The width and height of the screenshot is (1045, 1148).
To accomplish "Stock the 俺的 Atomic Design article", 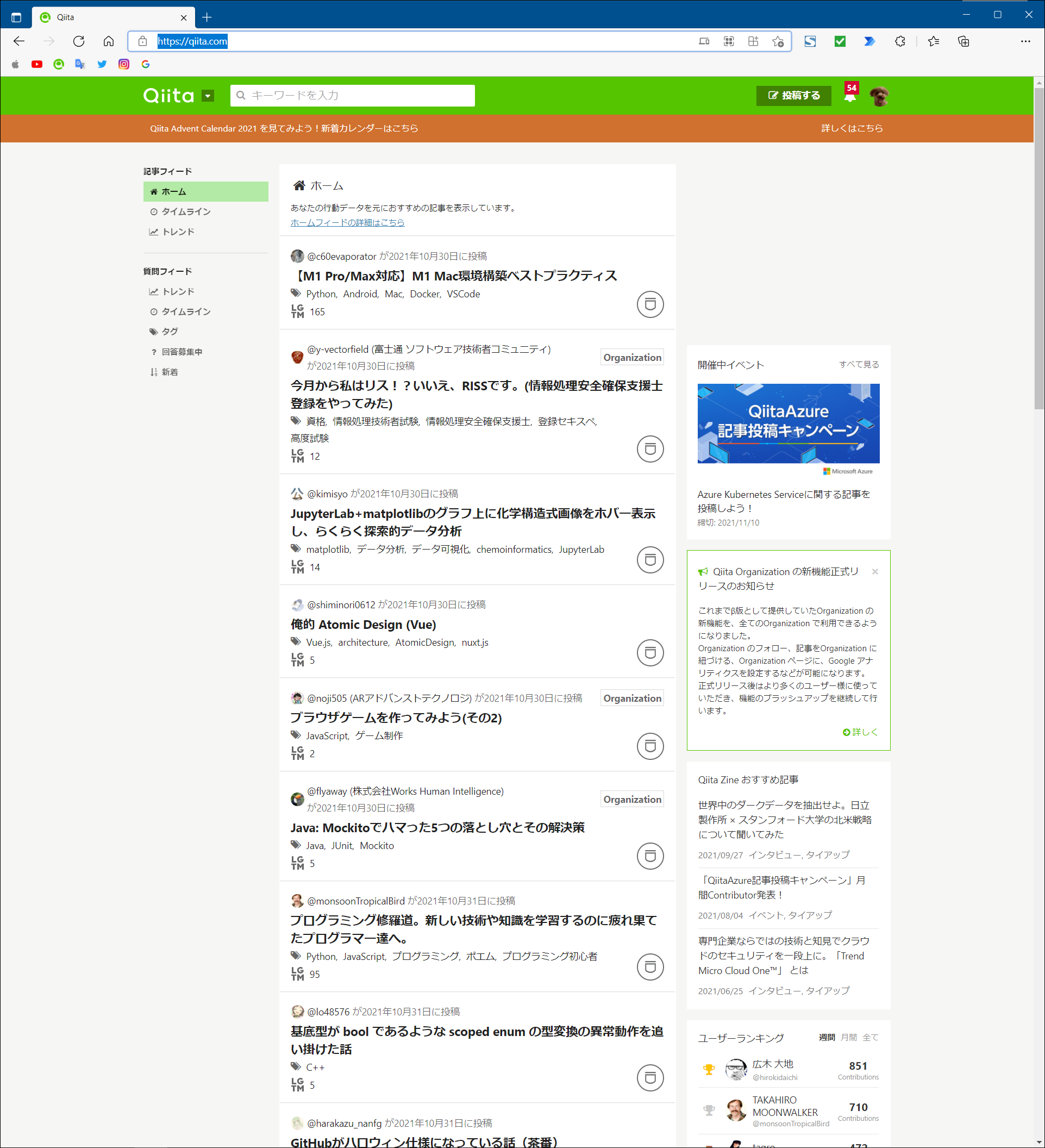I will [650, 653].
